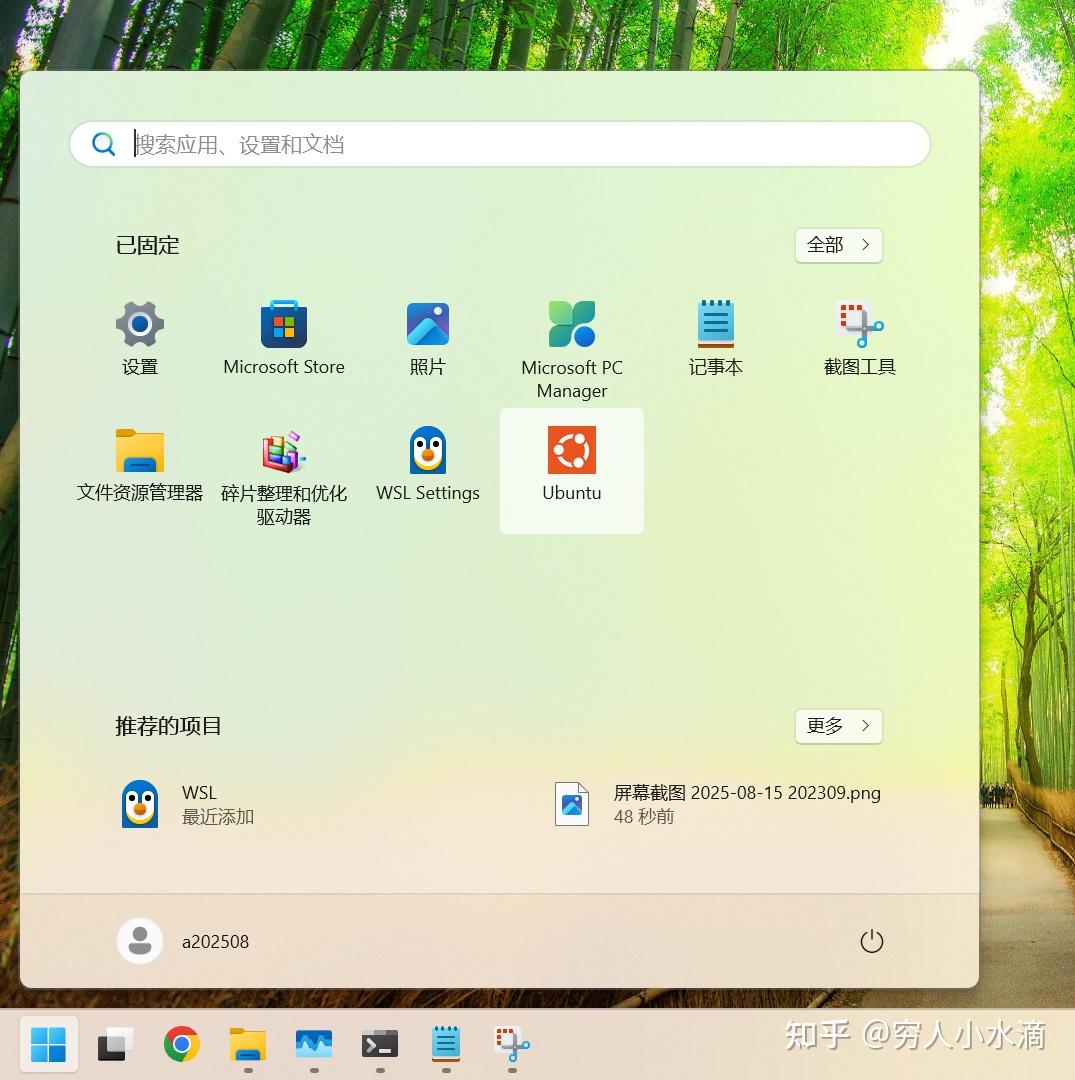Open Task View on the taskbar
1075x1080 pixels.
click(x=114, y=1044)
